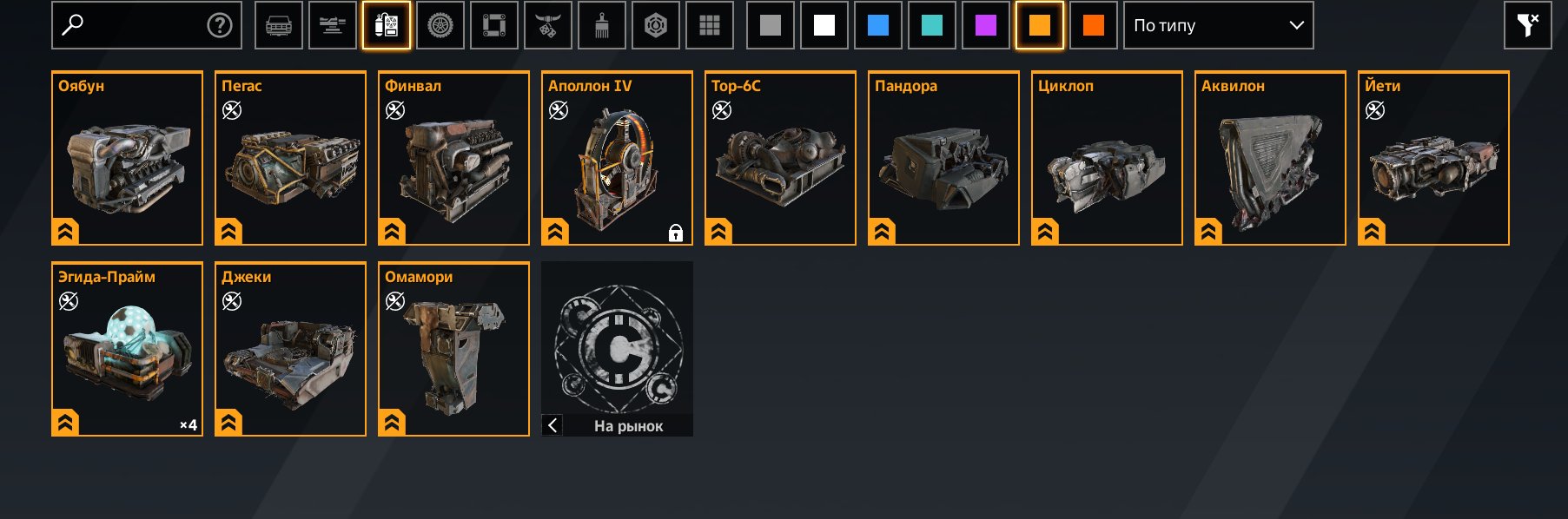Select the Эгида-Прайм module item
Image resolution: width=1568 pixels, height=519 pixels.
pyautogui.click(x=127, y=349)
